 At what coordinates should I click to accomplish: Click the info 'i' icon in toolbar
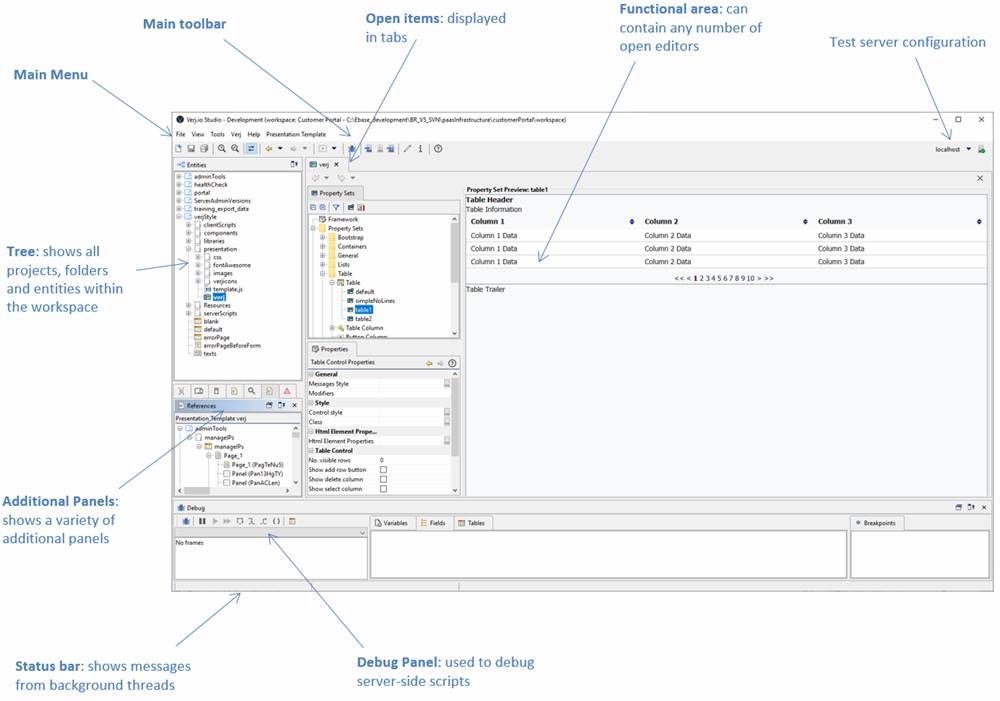point(420,149)
